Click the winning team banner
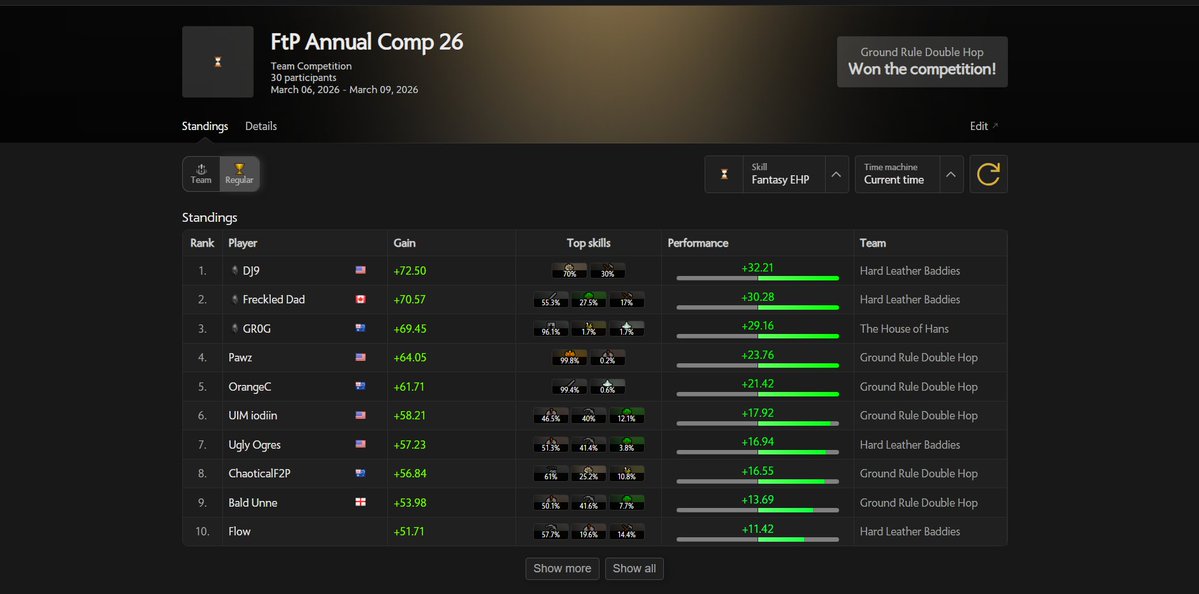 [x=922, y=62]
